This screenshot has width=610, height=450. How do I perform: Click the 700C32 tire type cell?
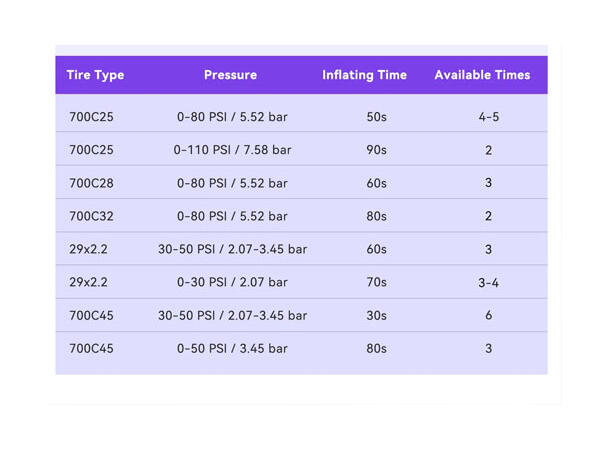(x=91, y=216)
